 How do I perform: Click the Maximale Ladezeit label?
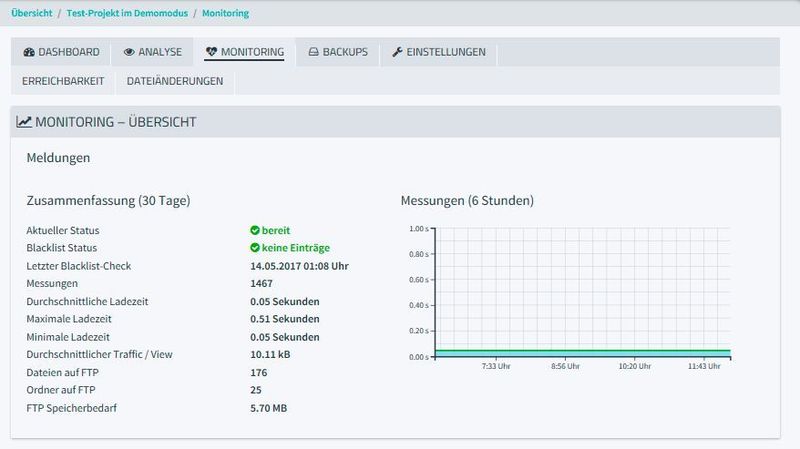tap(69, 319)
